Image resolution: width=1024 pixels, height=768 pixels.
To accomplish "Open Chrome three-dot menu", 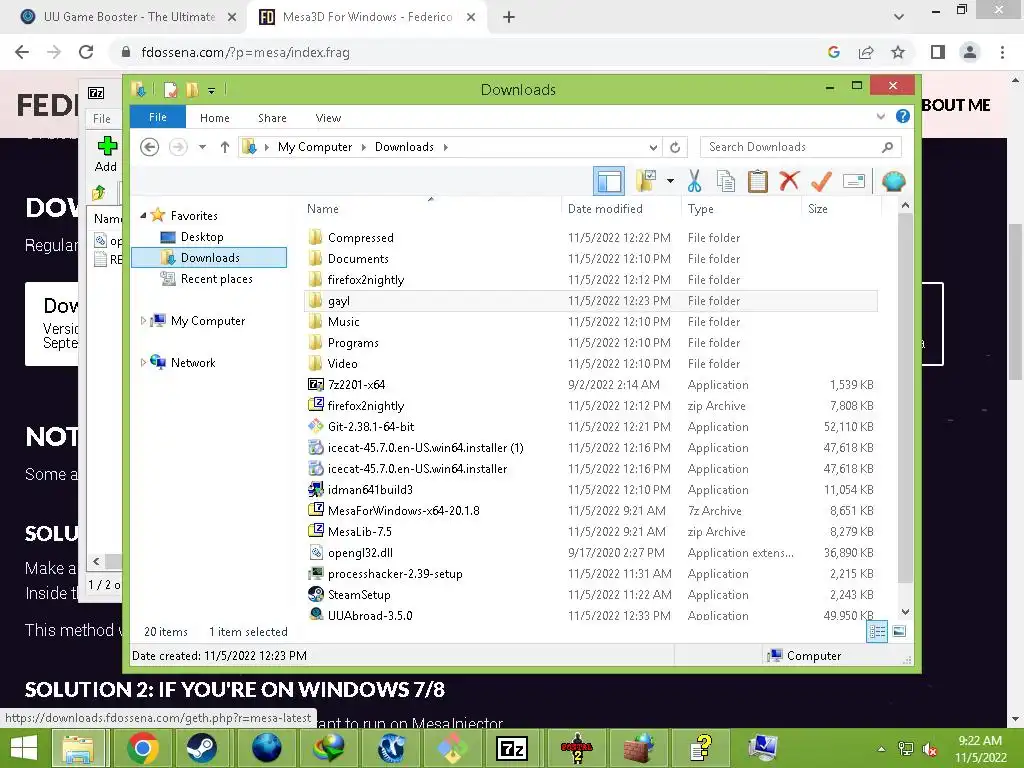I will click(1002, 52).
